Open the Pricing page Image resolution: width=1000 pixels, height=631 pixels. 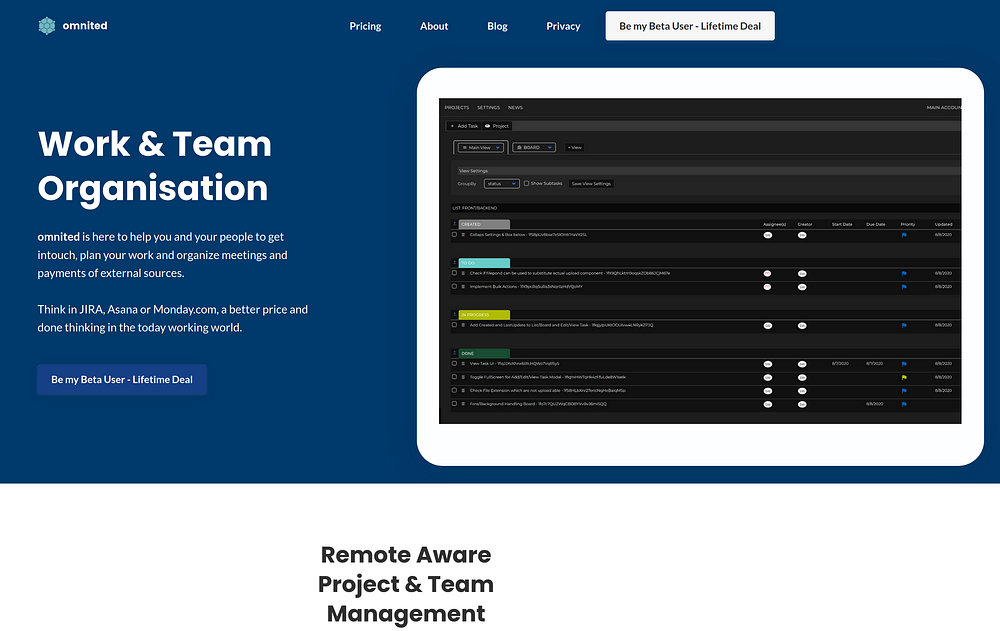365,26
